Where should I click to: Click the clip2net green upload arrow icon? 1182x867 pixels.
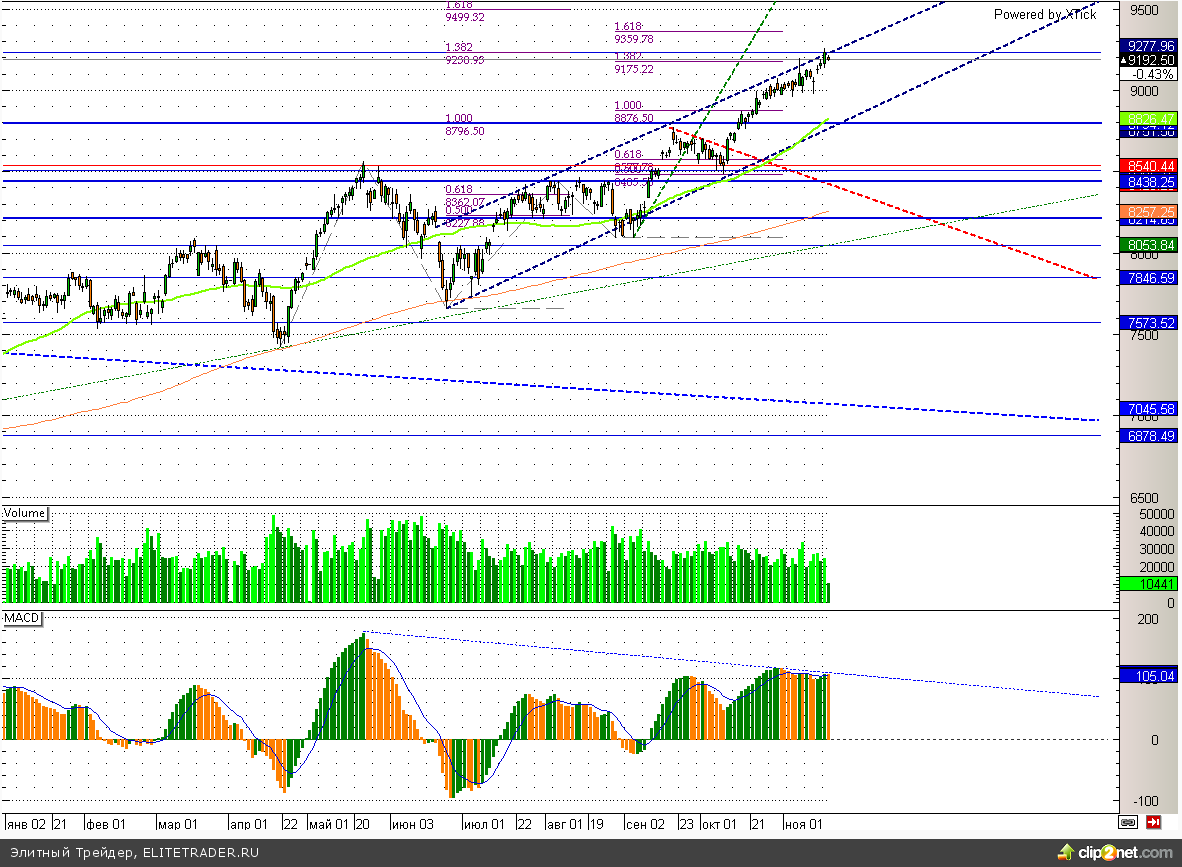pos(1067,852)
